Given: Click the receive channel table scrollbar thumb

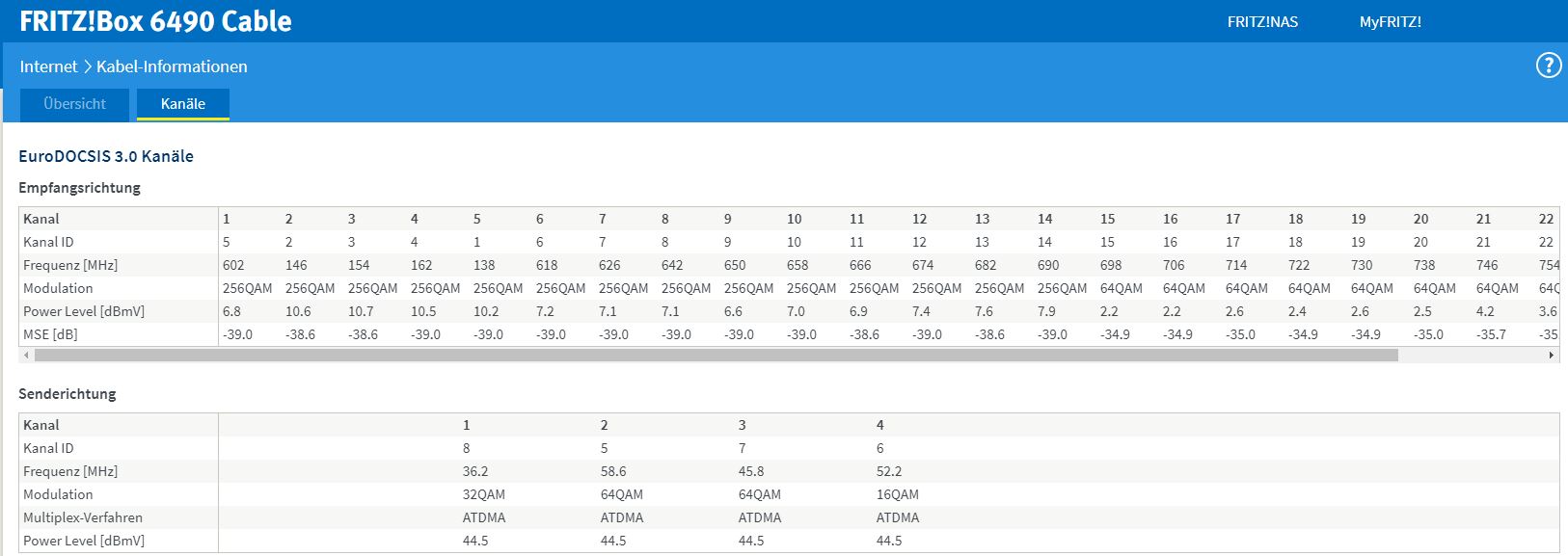Looking at the screenshot, I should 716,356.
